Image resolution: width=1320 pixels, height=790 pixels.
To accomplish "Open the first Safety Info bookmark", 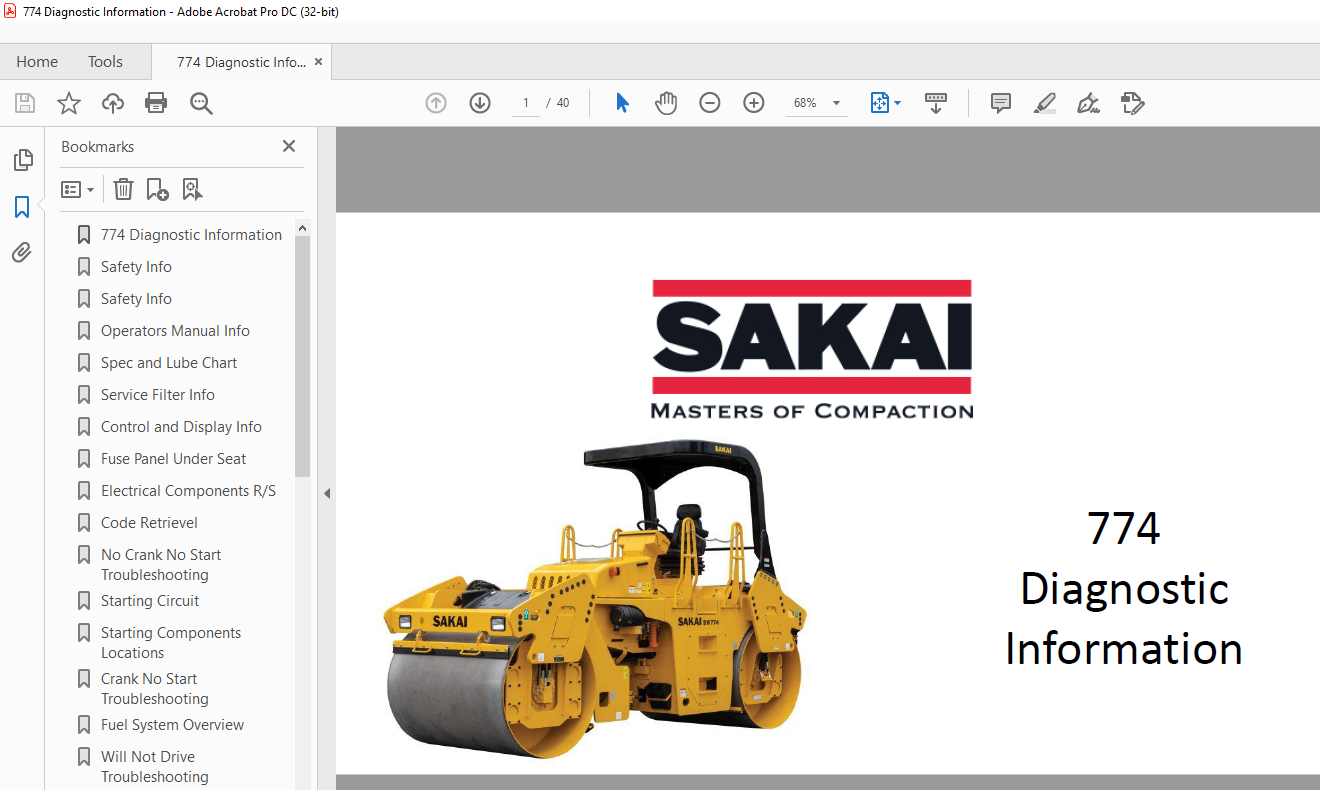I will [x=136, y=267].
